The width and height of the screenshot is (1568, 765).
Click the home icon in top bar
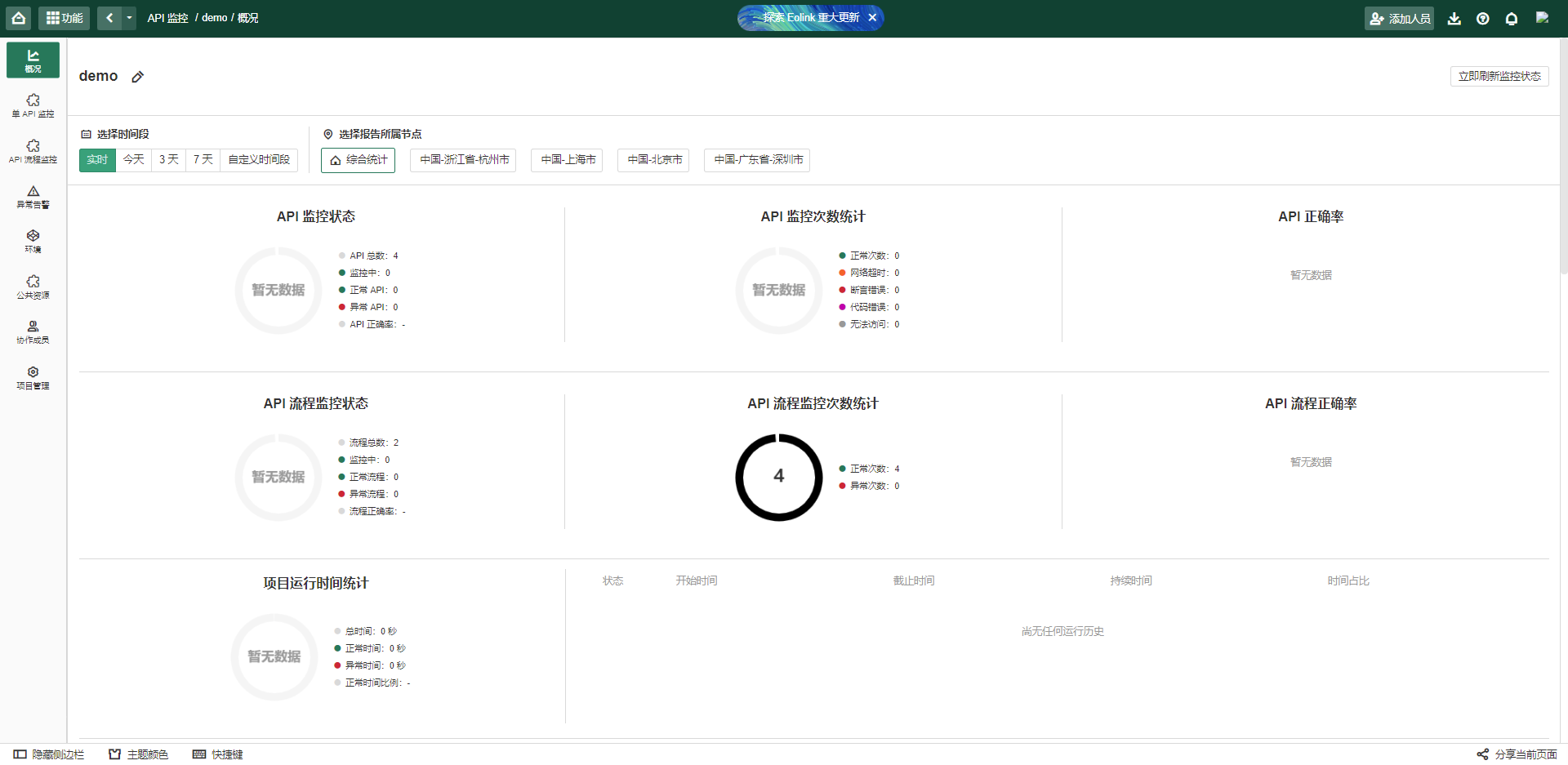pos(18,18)
